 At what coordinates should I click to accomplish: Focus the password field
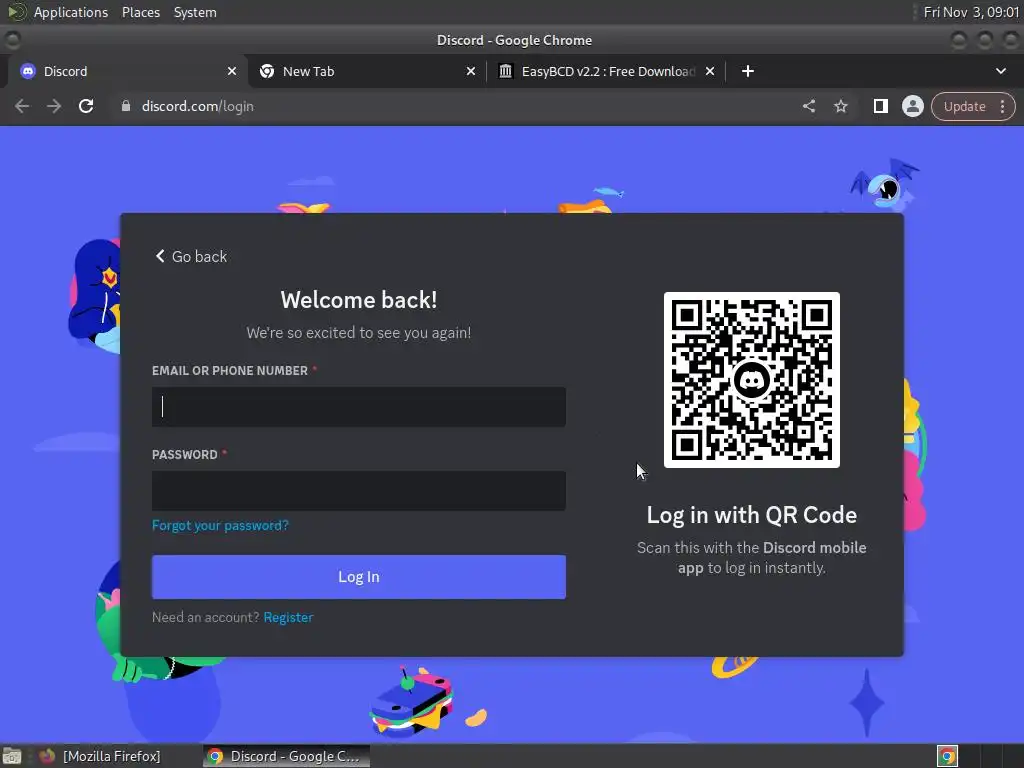(x=359, y=490)
